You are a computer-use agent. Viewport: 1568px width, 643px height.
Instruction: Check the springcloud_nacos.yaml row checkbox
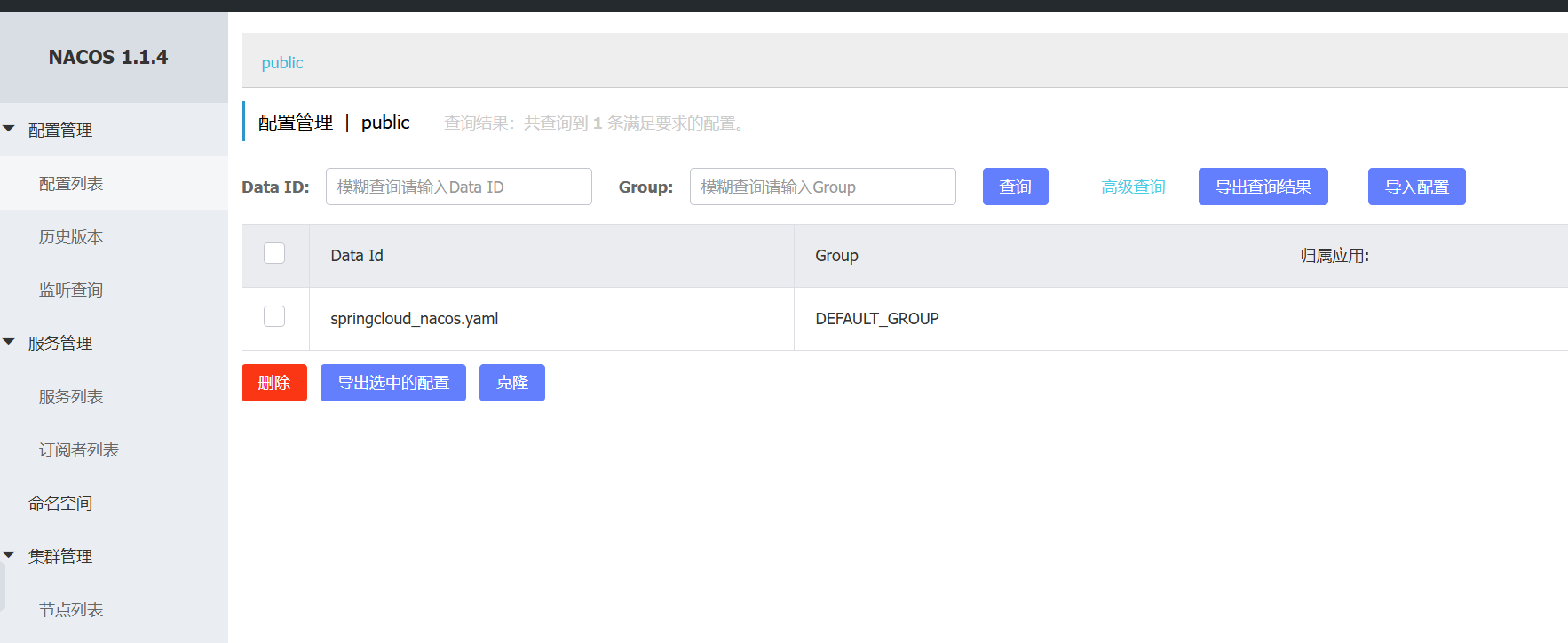(274, 316)
